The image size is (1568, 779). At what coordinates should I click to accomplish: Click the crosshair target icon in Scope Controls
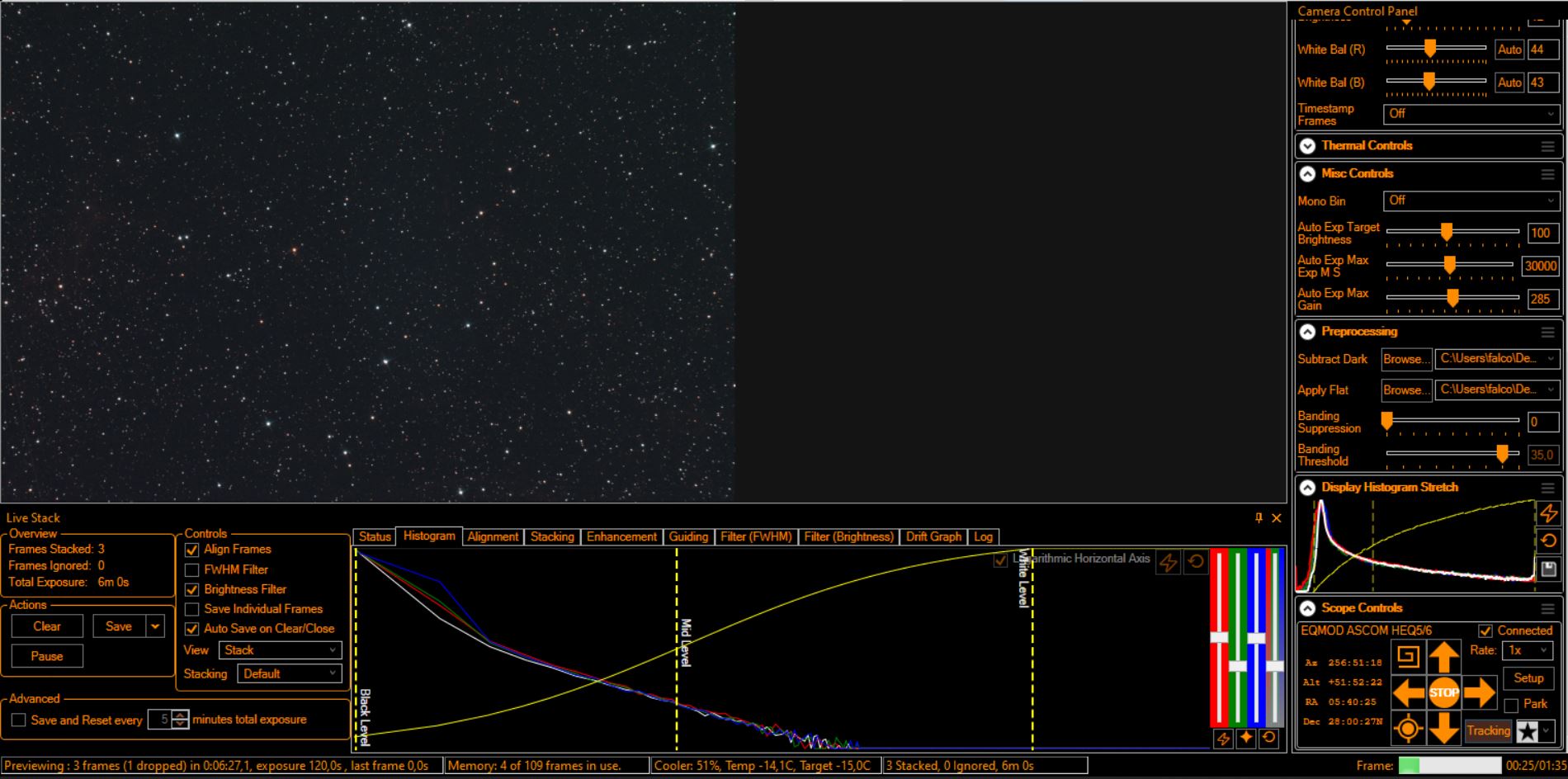click(x=1408, y=729)
